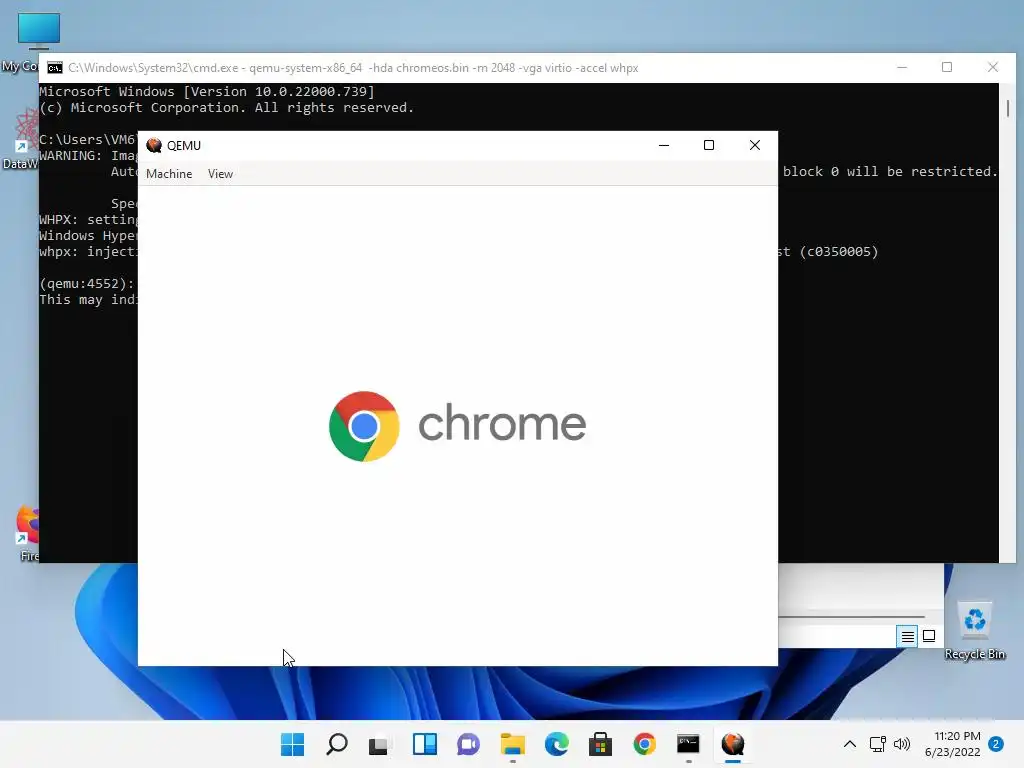Viewport: 1024px width, 768px height.
Task: Launch Microsoft Edge from the taskbar
Action: click(x=556, y=744)
